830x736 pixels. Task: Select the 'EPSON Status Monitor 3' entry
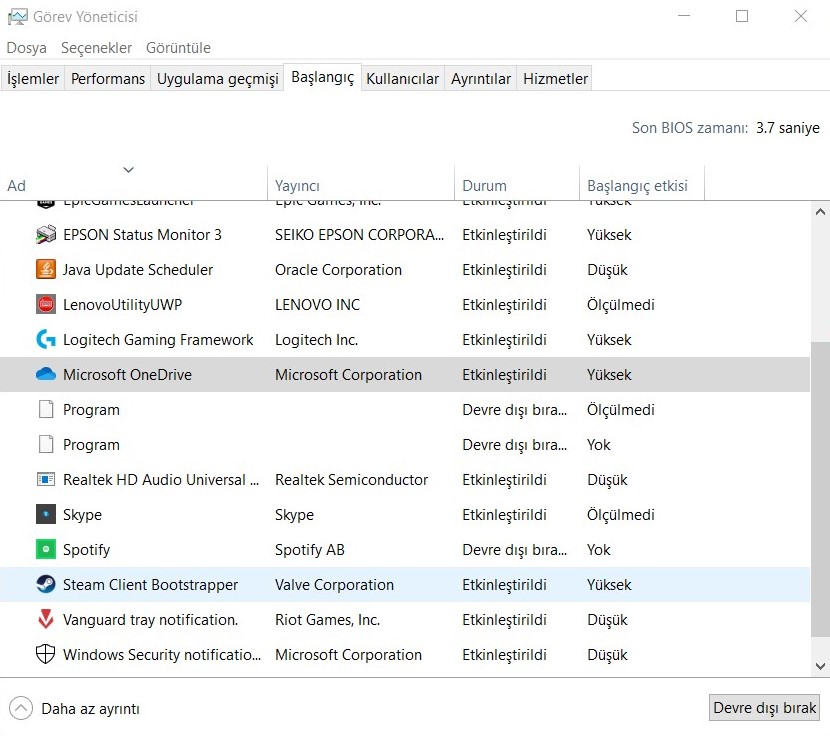(x=142, y=235)
